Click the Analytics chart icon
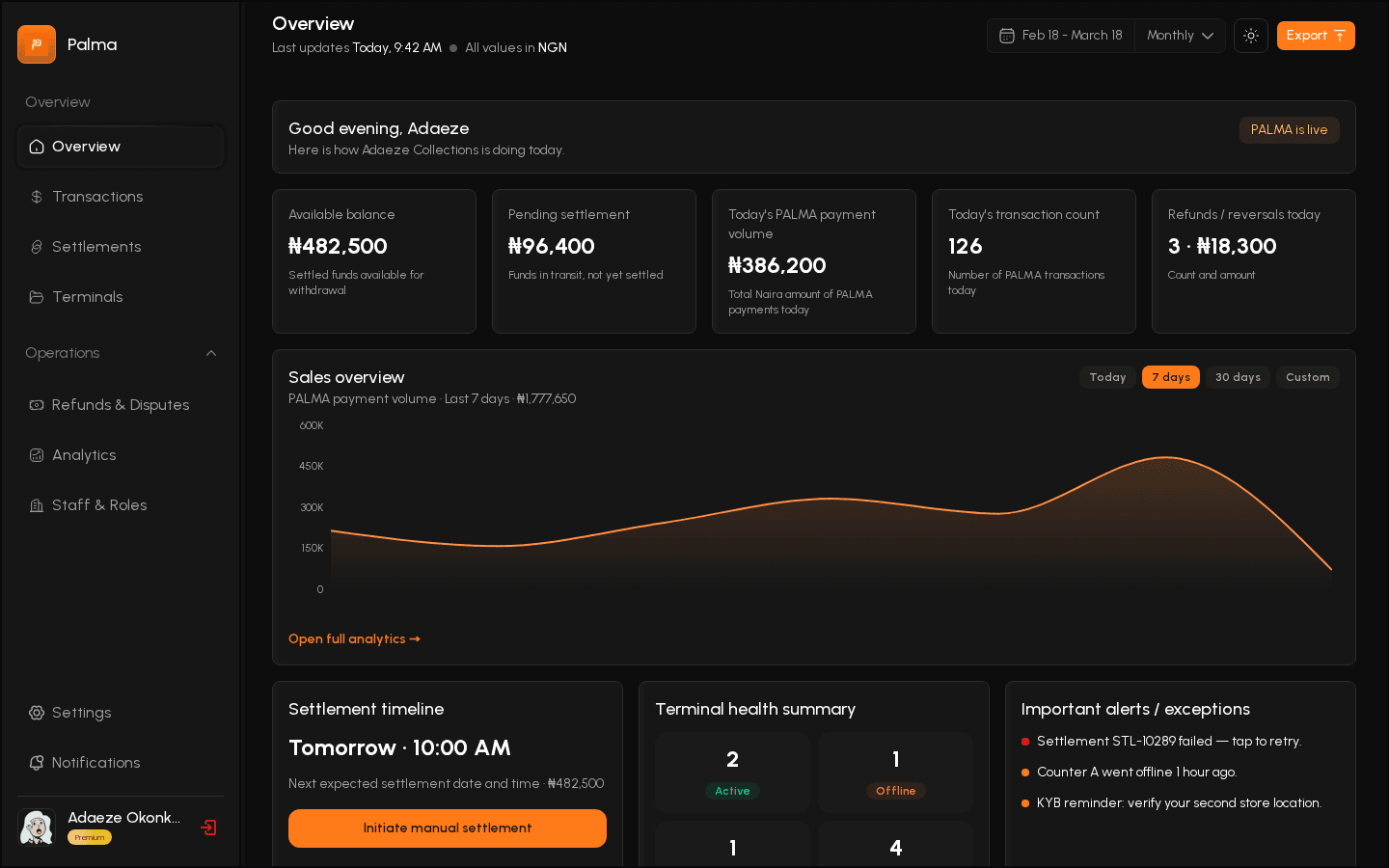This screenshot has height=868, width=1389. 37,455
